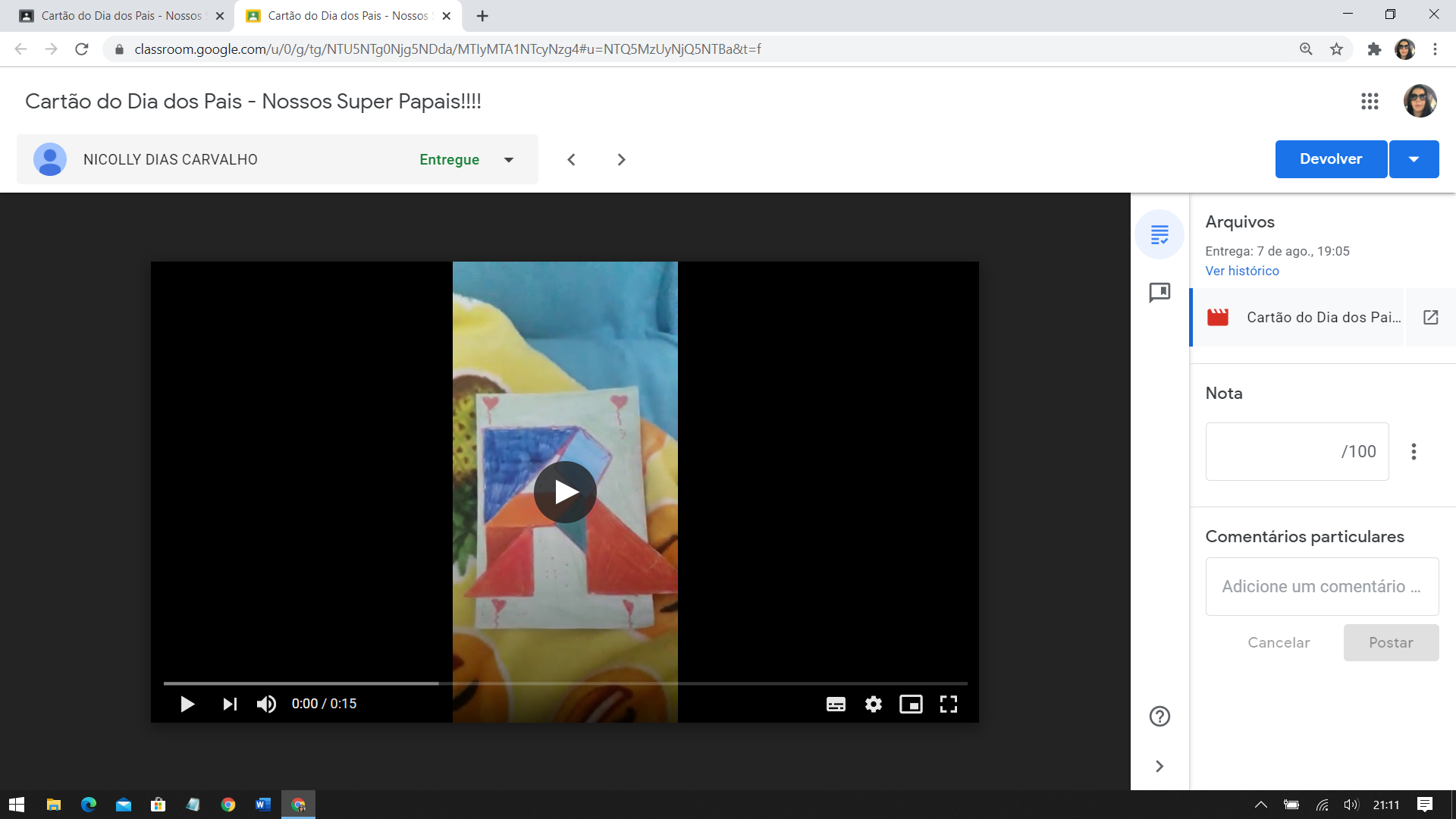Toggle video subtitles captions button
Screen dimensions: 1456x819
836,704
